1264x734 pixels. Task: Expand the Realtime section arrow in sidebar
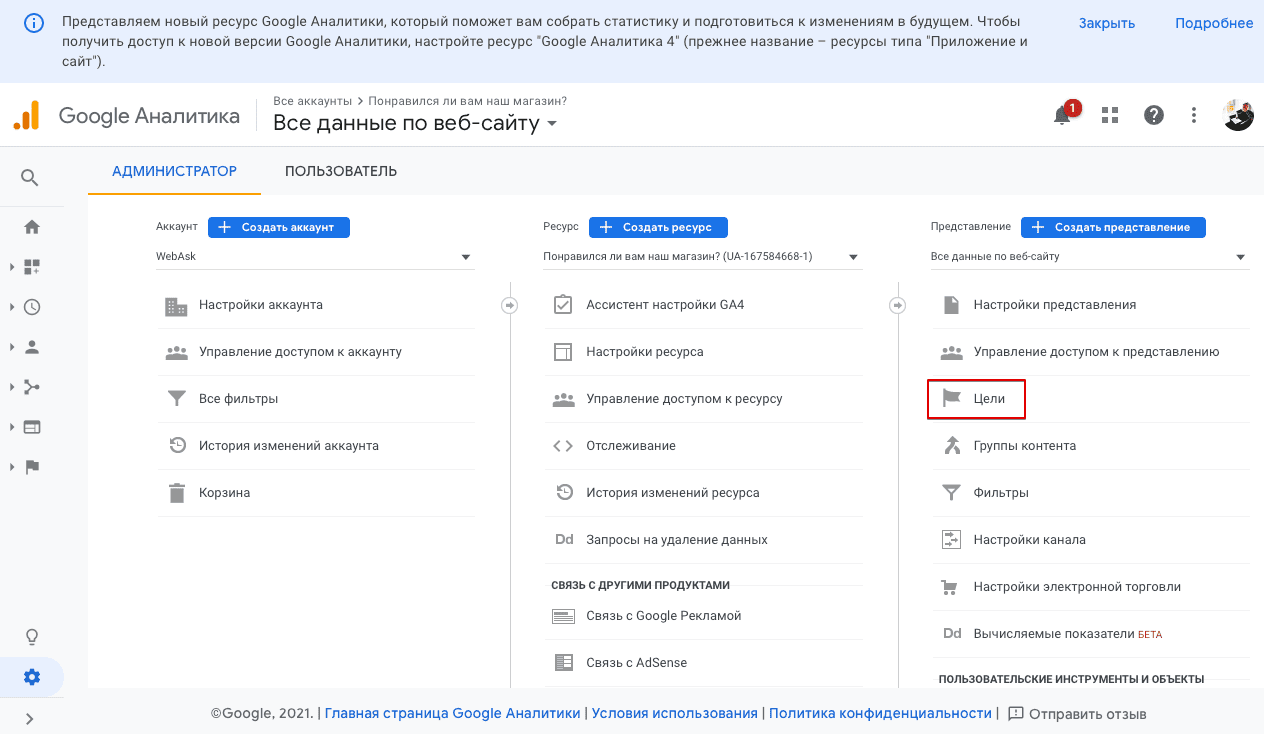click(x=12, y=307)
